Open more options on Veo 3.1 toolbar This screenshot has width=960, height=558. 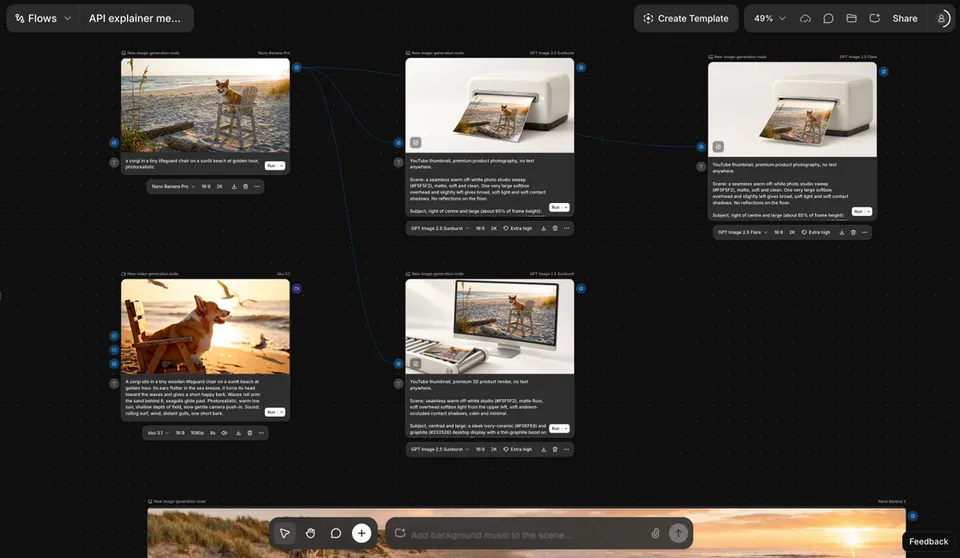click(x=261, y=433)
